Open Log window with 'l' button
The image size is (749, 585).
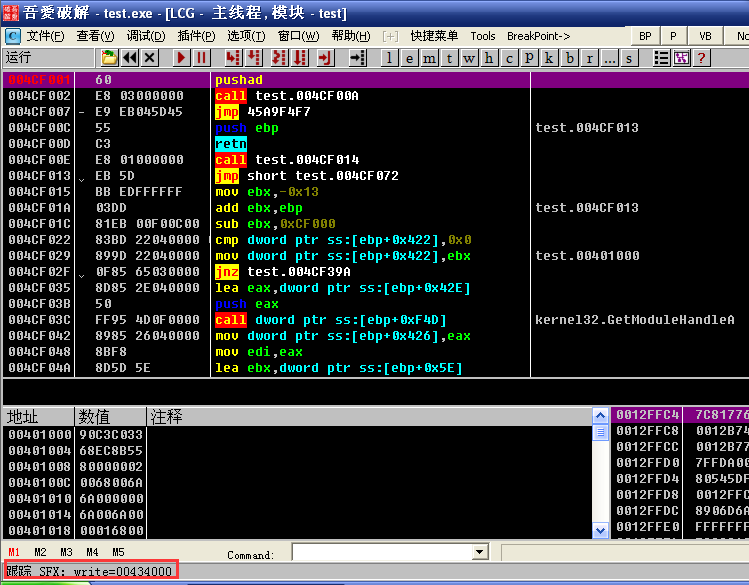pos(390,58)
